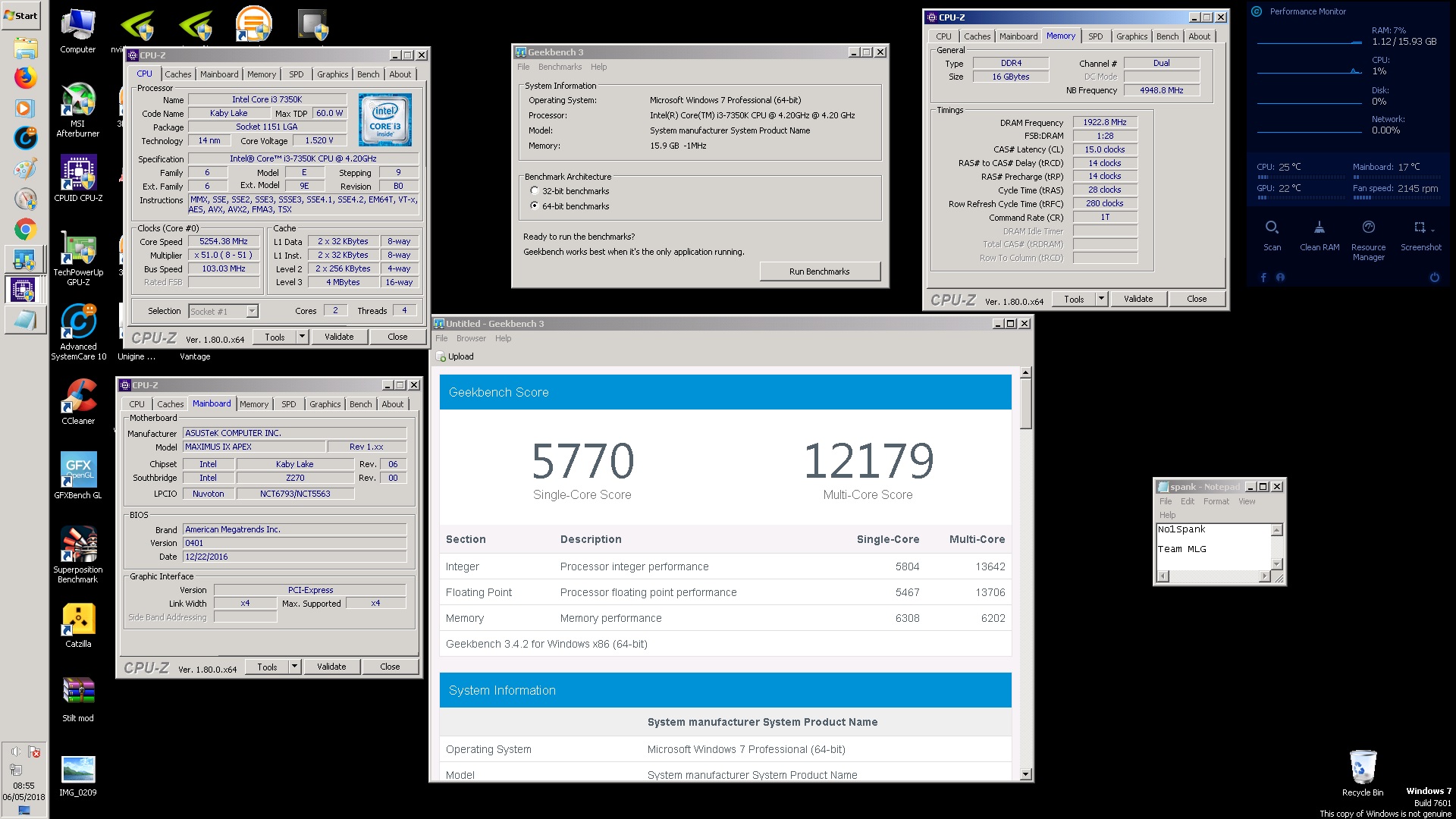Click the Single-Core Score 5770

(582, 460)
